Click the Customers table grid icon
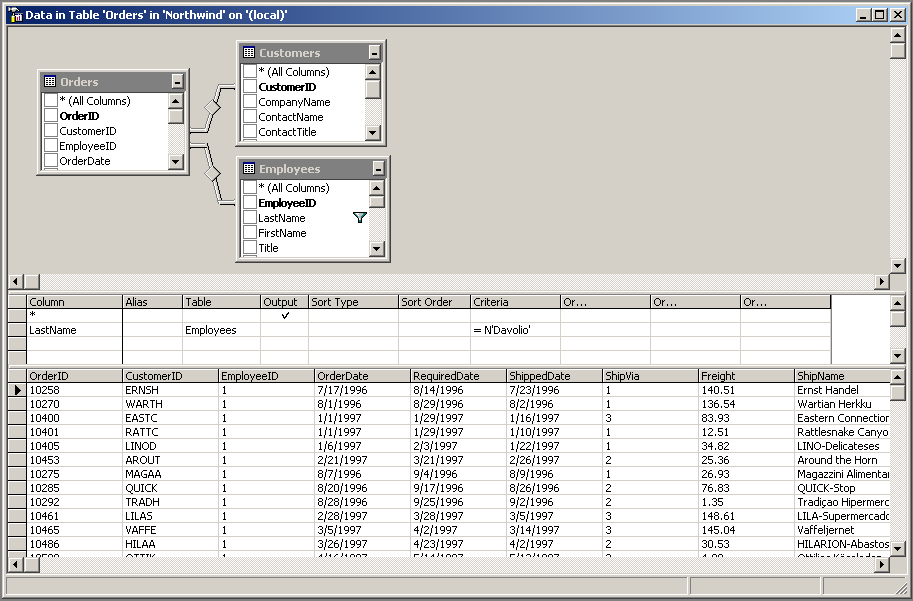 point(249,52)
